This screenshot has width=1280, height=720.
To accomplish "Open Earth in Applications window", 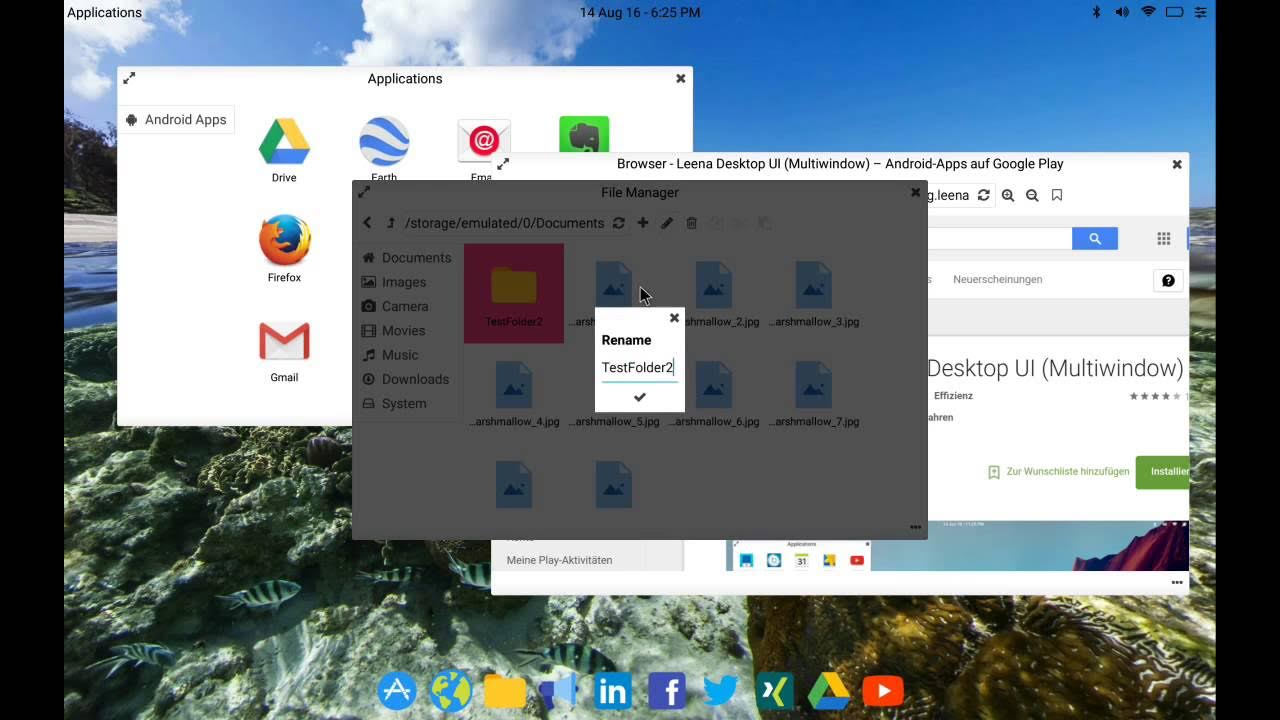I will click(384, 148).
